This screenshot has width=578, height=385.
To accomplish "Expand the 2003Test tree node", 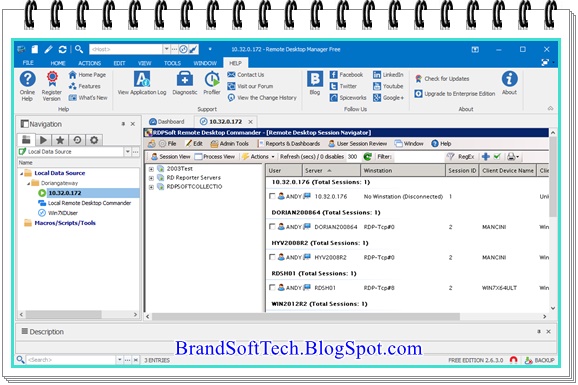I will click(151, 169).
